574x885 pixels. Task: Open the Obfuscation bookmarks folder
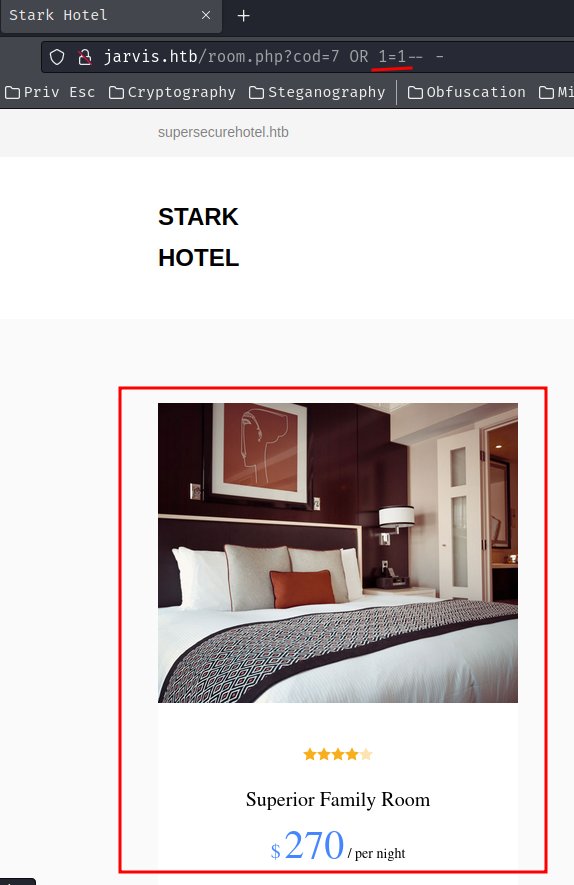(466, 92)
